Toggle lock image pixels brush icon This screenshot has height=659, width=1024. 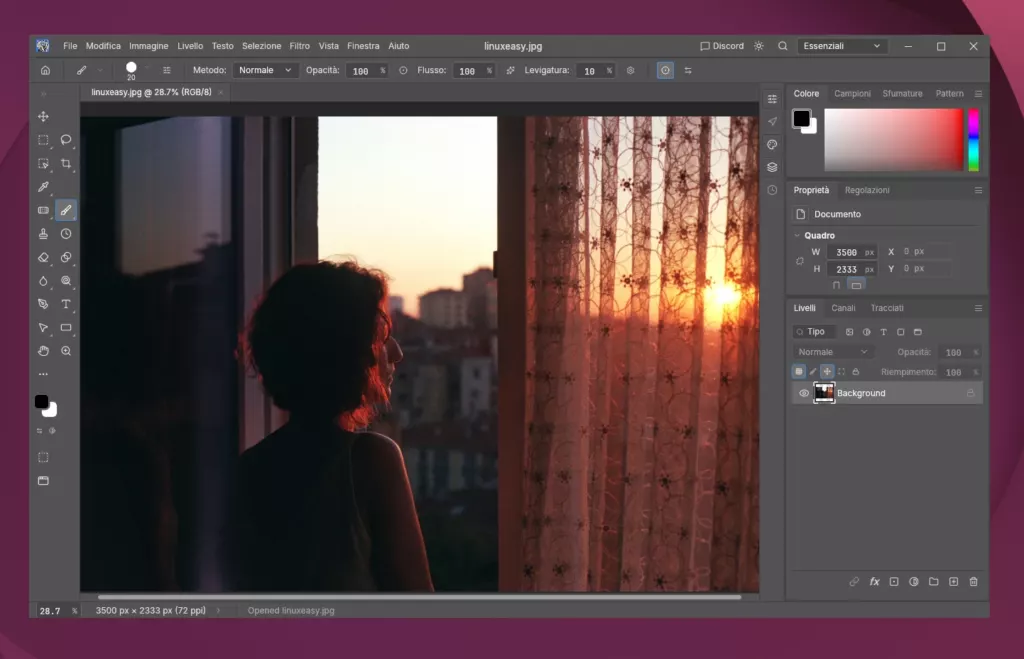click(x=813, y=372)
